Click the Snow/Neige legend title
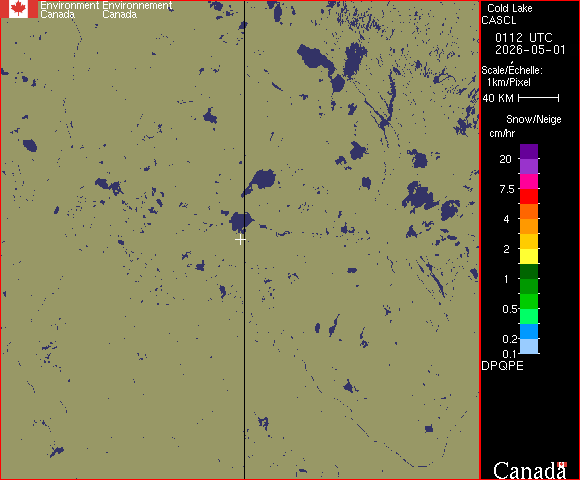Image resolution: width=580 pixels, height=480 pixels. [x=533, y=119]
